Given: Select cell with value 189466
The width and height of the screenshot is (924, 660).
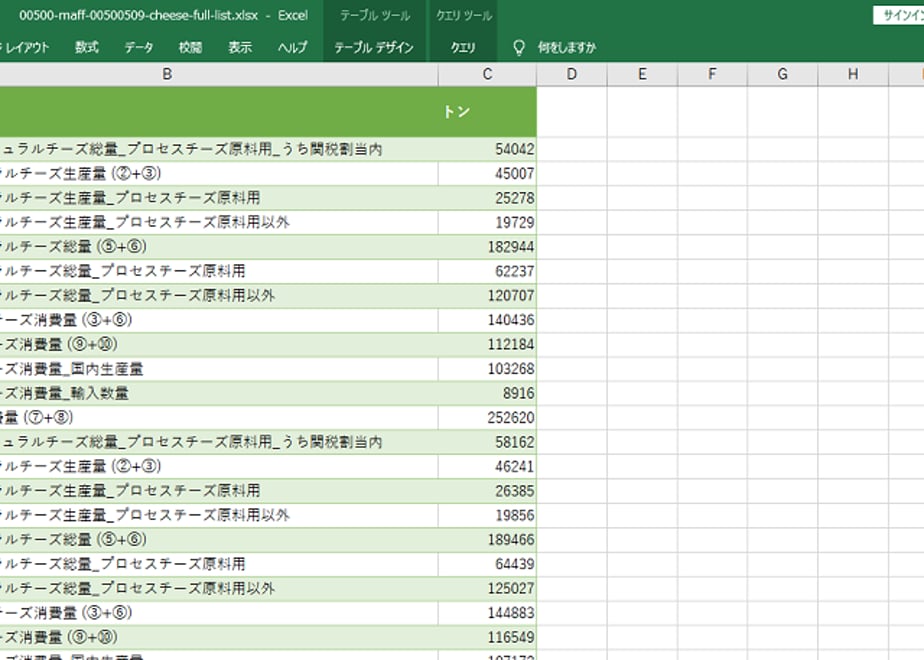Looking at the screenshot, I should 487,540.
